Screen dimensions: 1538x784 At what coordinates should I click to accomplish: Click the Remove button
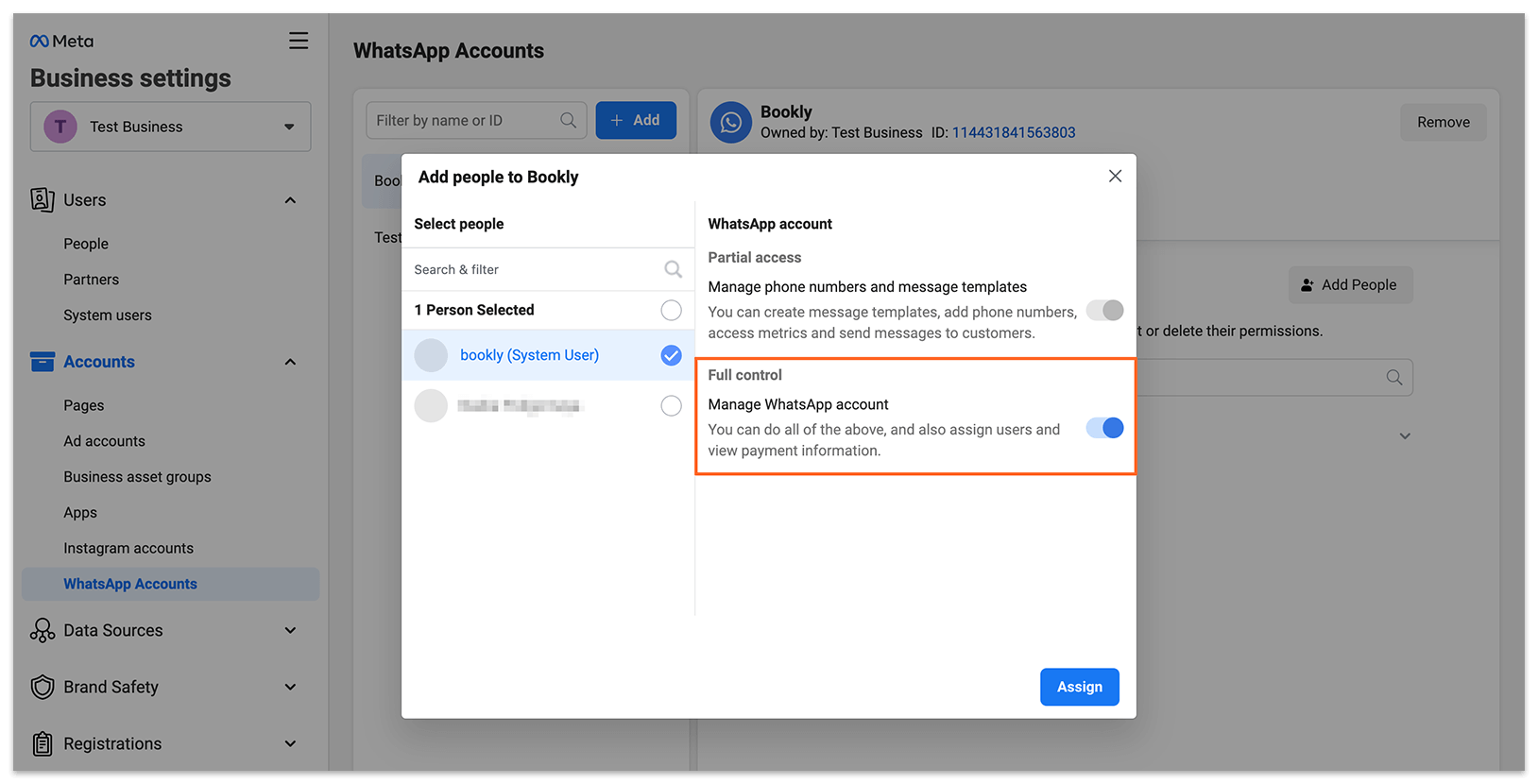coord(1444,122)
